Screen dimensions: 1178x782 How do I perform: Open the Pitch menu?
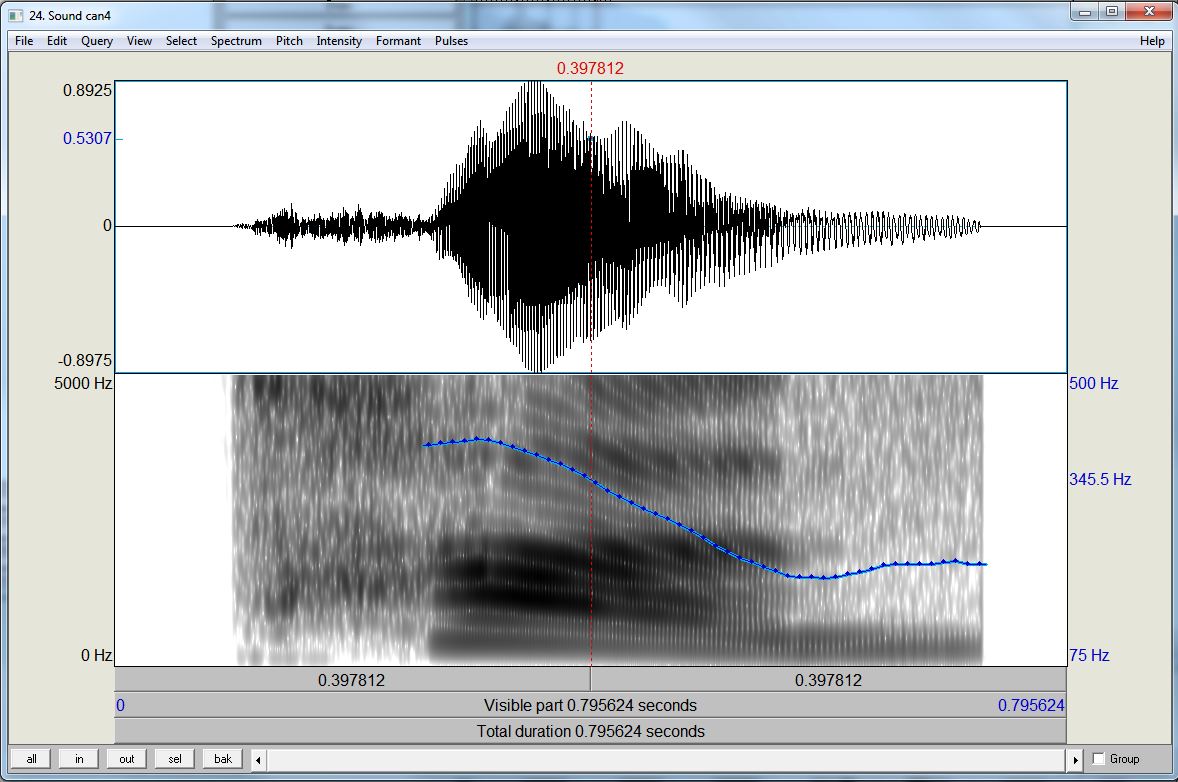pyautogui.click(x=289, y=41)
